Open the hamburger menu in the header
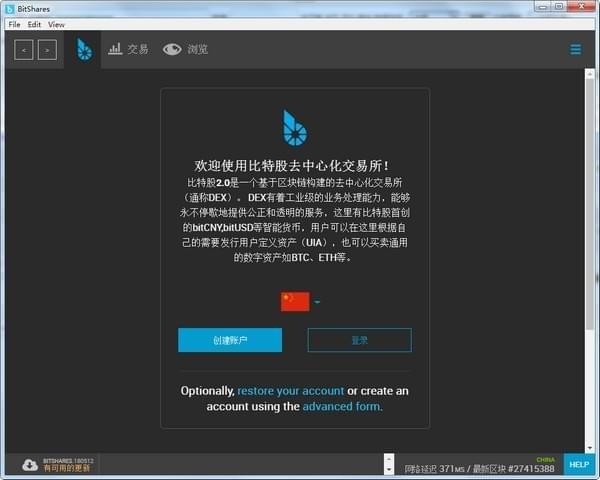The height and width of the screenshot is (480, 600). coord(575,49)
